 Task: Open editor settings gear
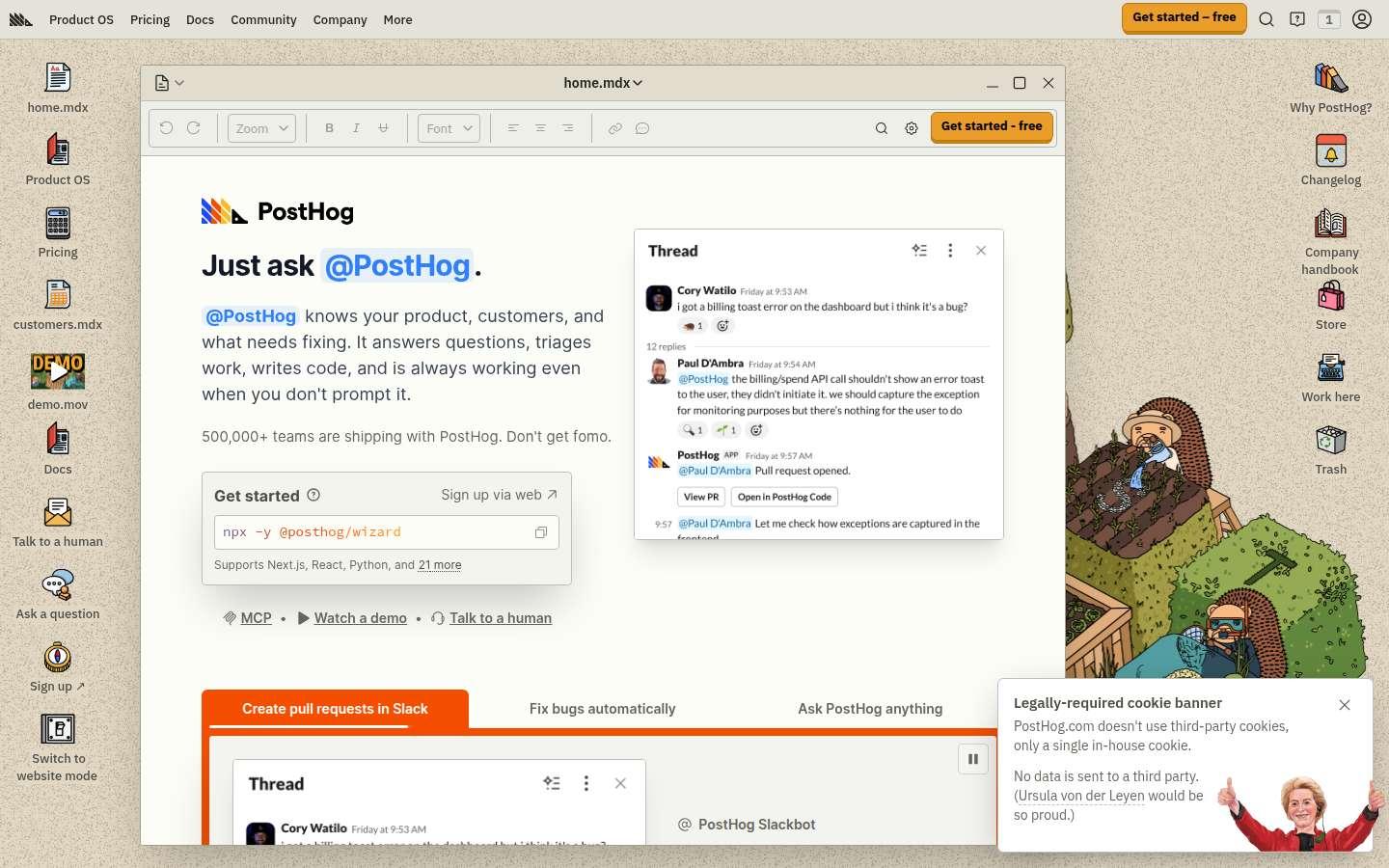tap(912, 128)
